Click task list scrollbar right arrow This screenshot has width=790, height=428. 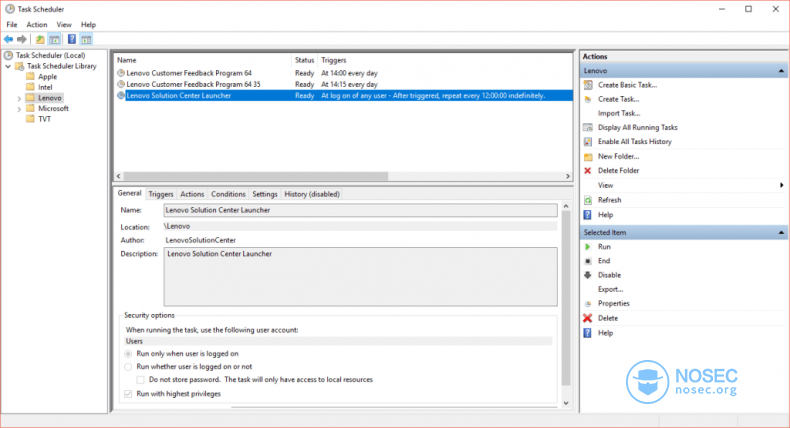point(568,176)
